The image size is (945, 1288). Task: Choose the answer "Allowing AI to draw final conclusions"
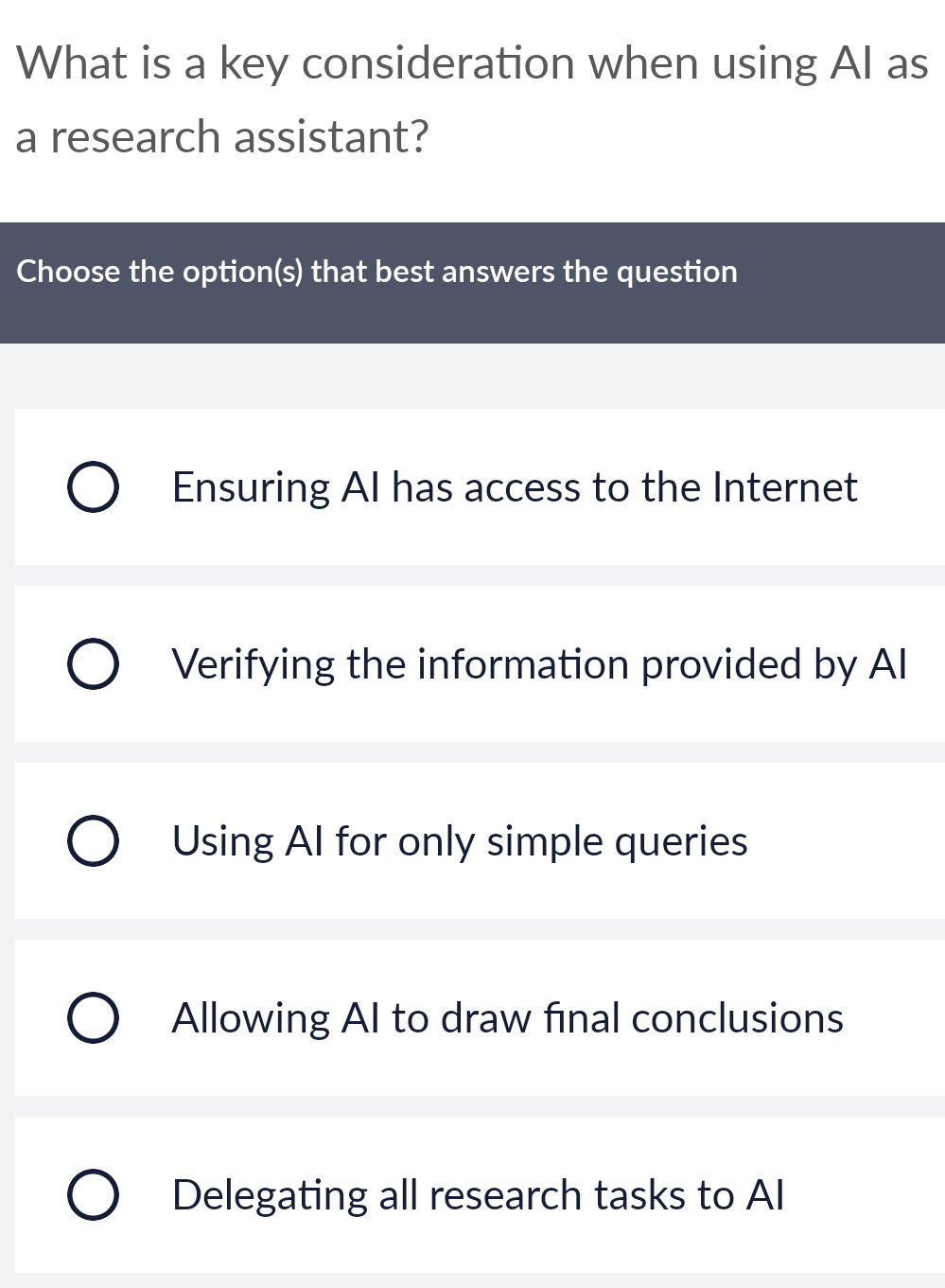[x=507, y=1017]
